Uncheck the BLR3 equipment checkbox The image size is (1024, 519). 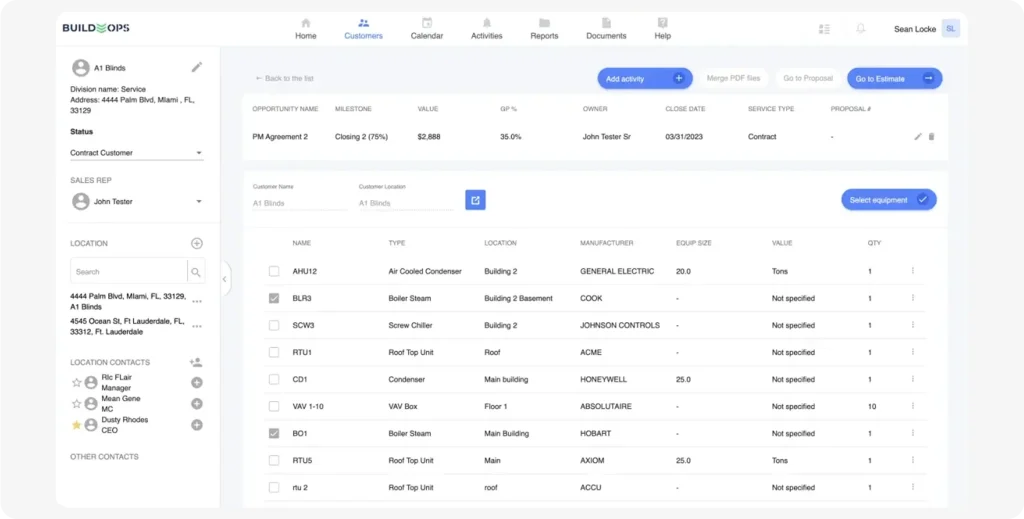(274, 298)
